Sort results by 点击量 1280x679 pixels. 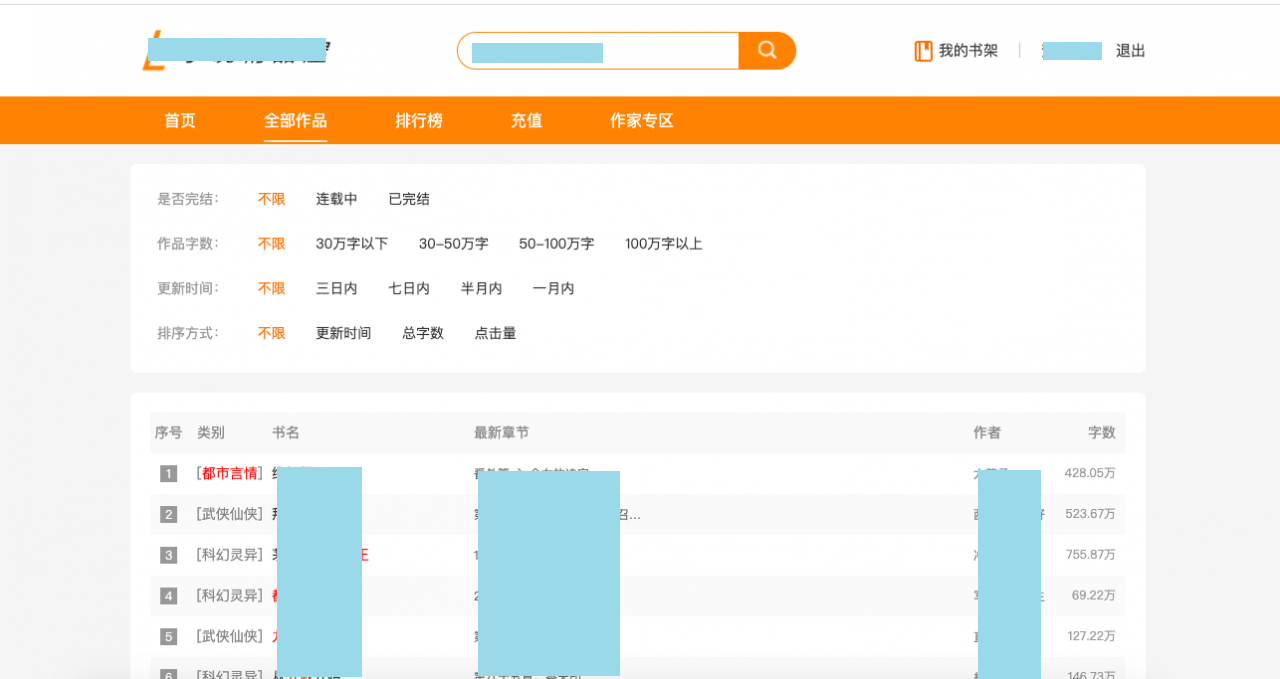pyautogui.click(x=495, y=334)
